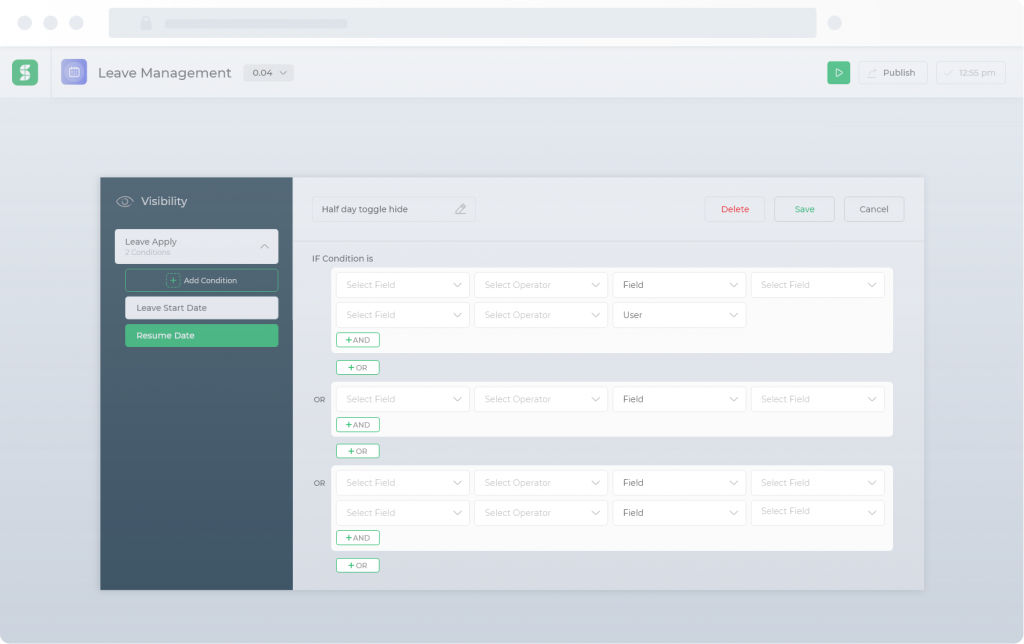The image size is (1024, 644).
Task: Add an OR condition block
Action: click(357, 367)
